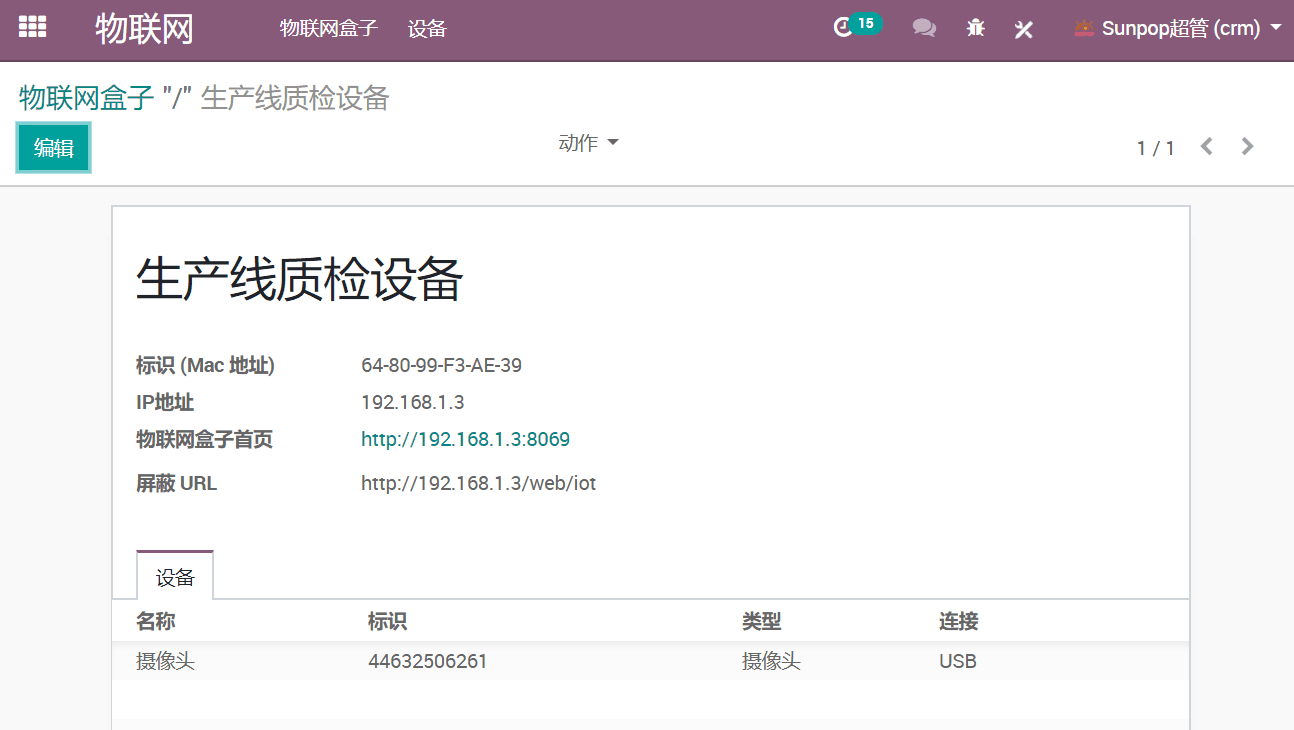Click the 屏蔽 URL label
This screenshot has width=1294, height=730.
(x=176, y=484)
